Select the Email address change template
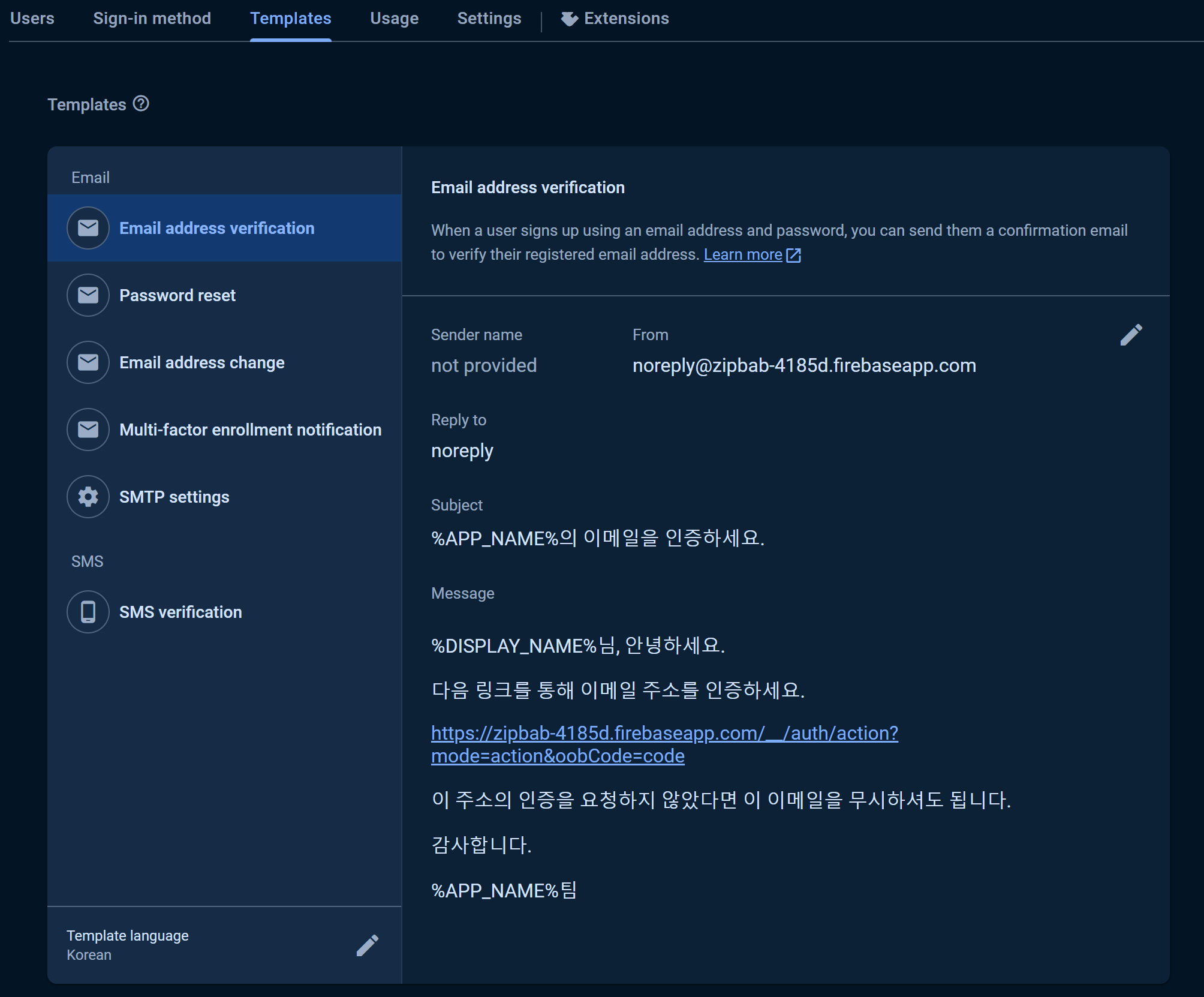 202,362
